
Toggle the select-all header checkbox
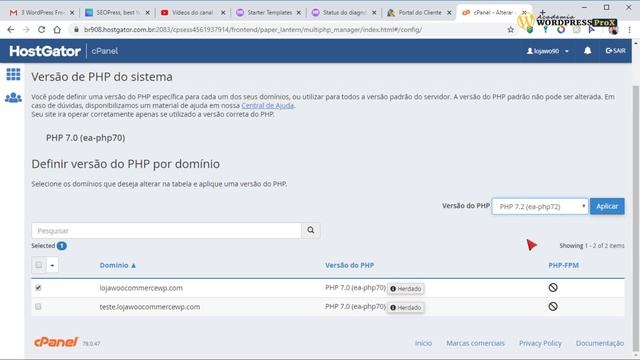39,265
